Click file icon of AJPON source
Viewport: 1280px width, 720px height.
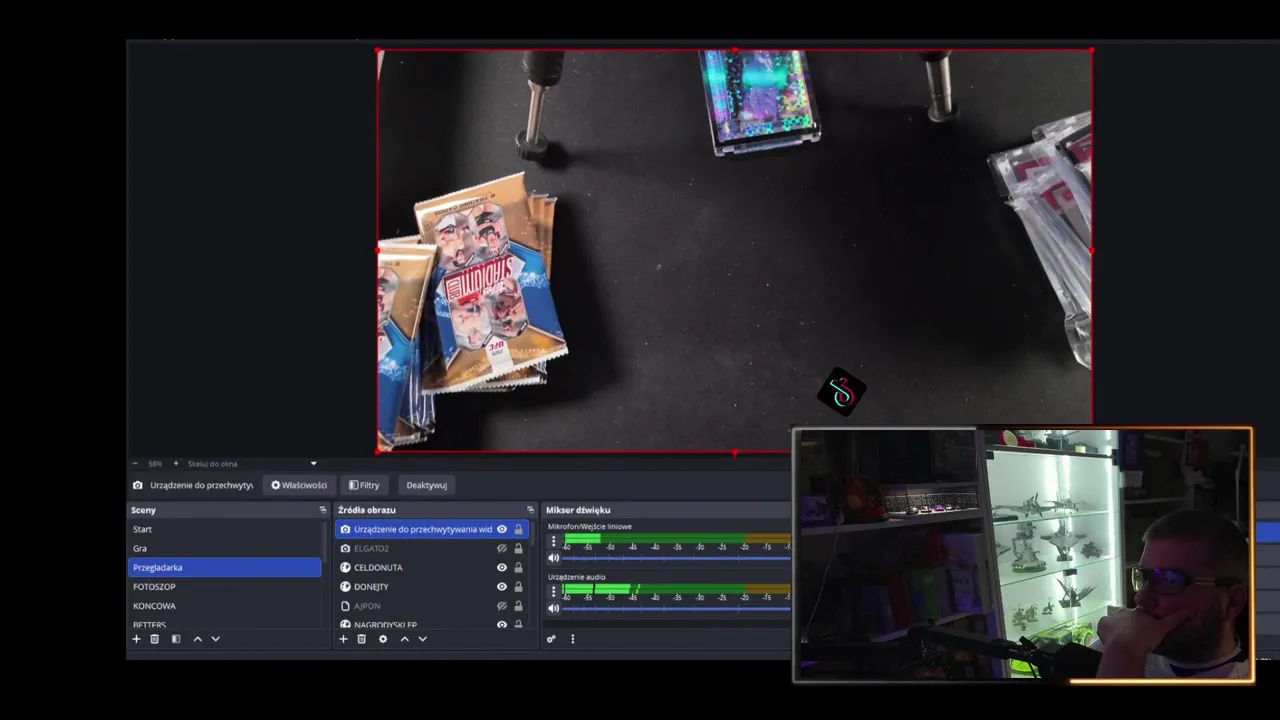click(345, 605)
